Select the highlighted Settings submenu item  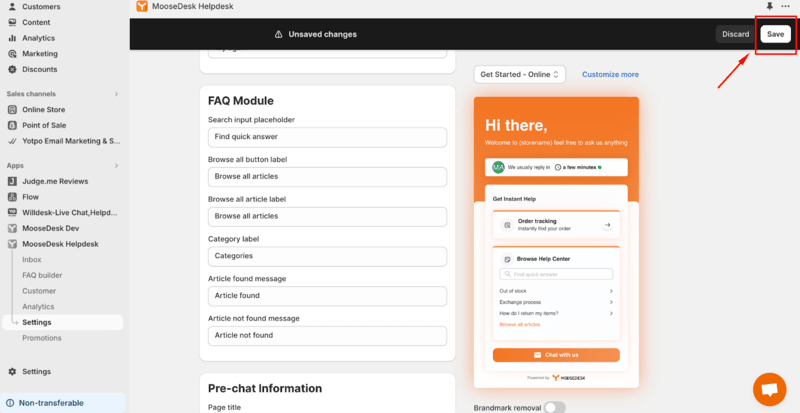(x=63, y=322)
